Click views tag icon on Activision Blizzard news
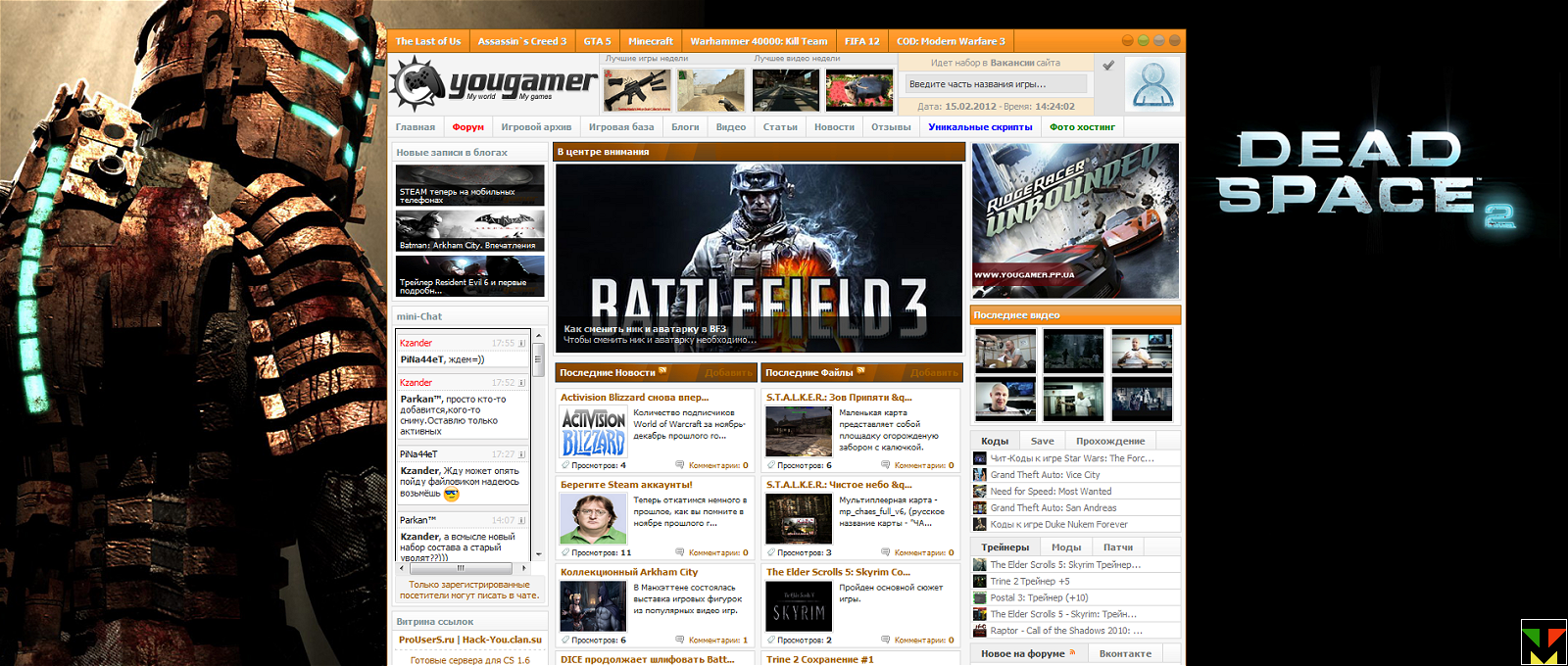The image size is (1568, 666). click(565, 465)
